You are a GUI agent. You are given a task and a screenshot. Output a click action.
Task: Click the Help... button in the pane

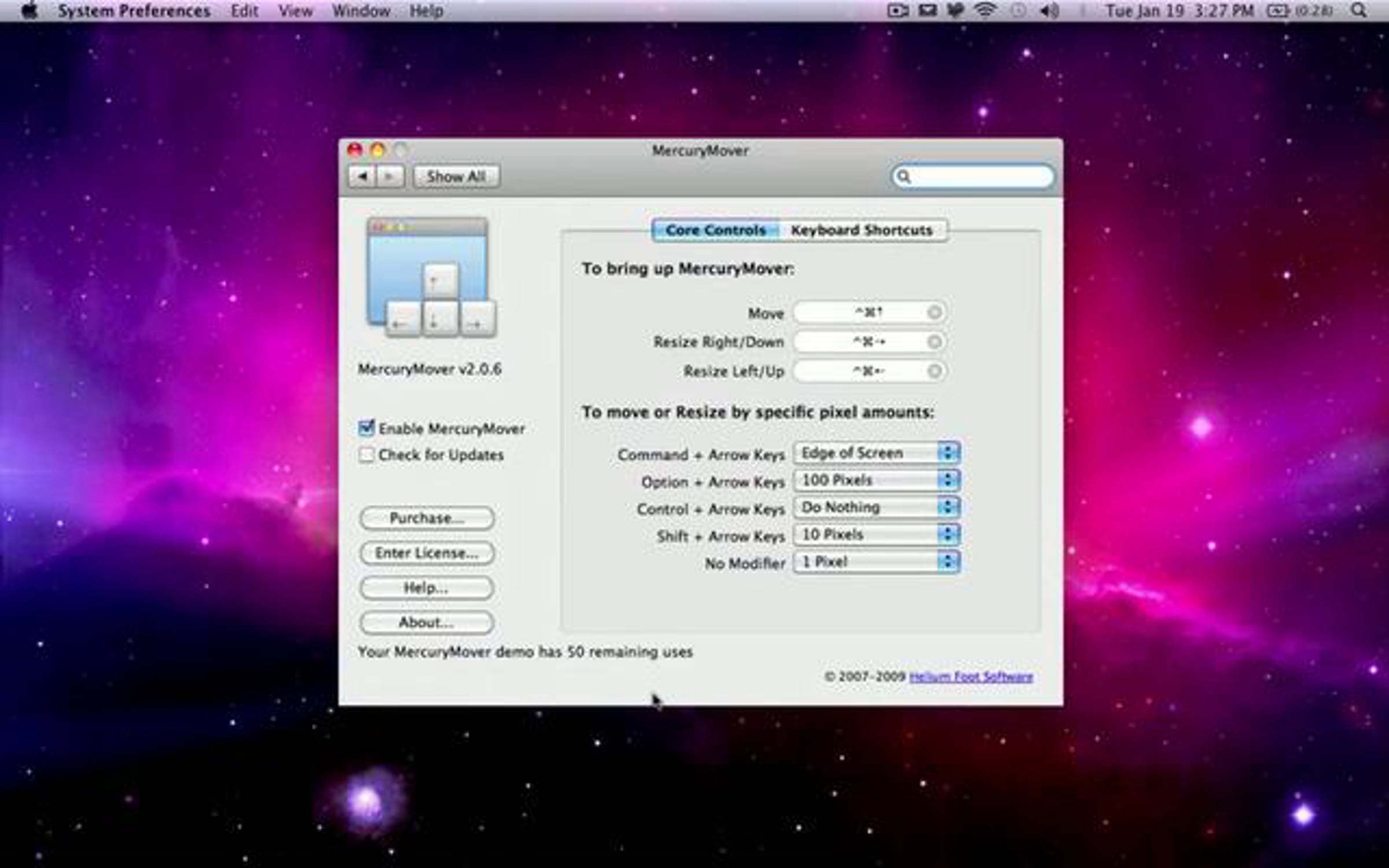coord(427,588)
